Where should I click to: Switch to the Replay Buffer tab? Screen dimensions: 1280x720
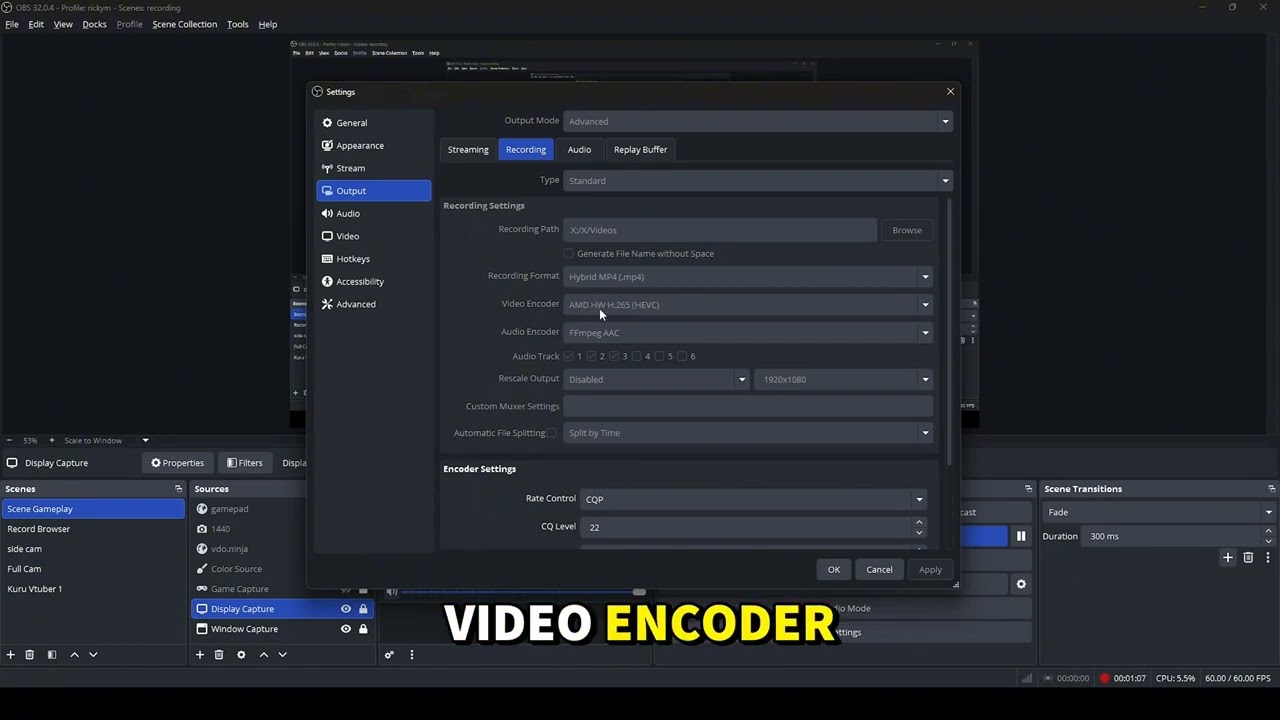[640, 150]
